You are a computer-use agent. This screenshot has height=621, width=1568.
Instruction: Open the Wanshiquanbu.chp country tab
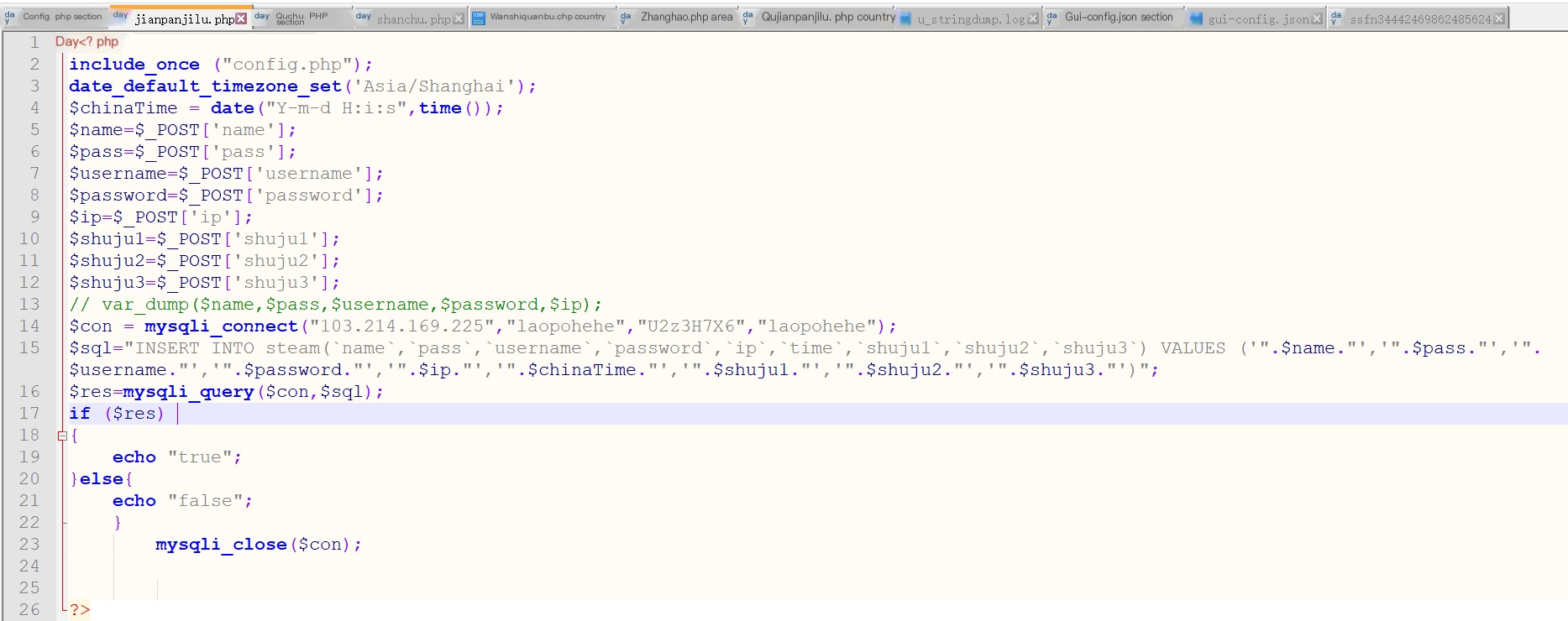click(543, 18)
